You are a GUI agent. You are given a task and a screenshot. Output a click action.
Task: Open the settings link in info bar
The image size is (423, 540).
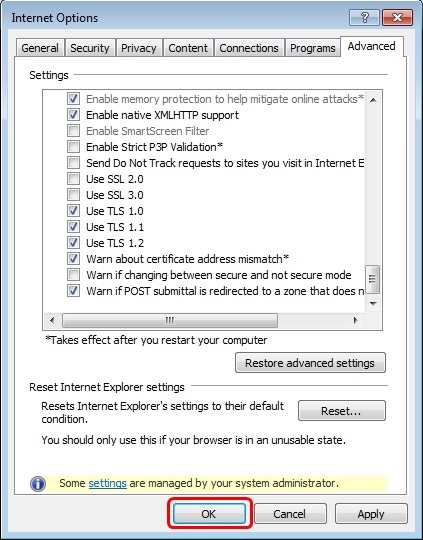click(107, 483)
